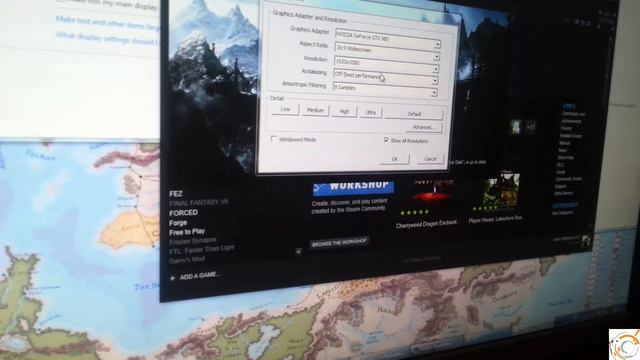Image resolution: width=640 pixels, height=360 pixels.
Task: Click the 8 Samples anisotropic value
Action: tap(345, 87)
